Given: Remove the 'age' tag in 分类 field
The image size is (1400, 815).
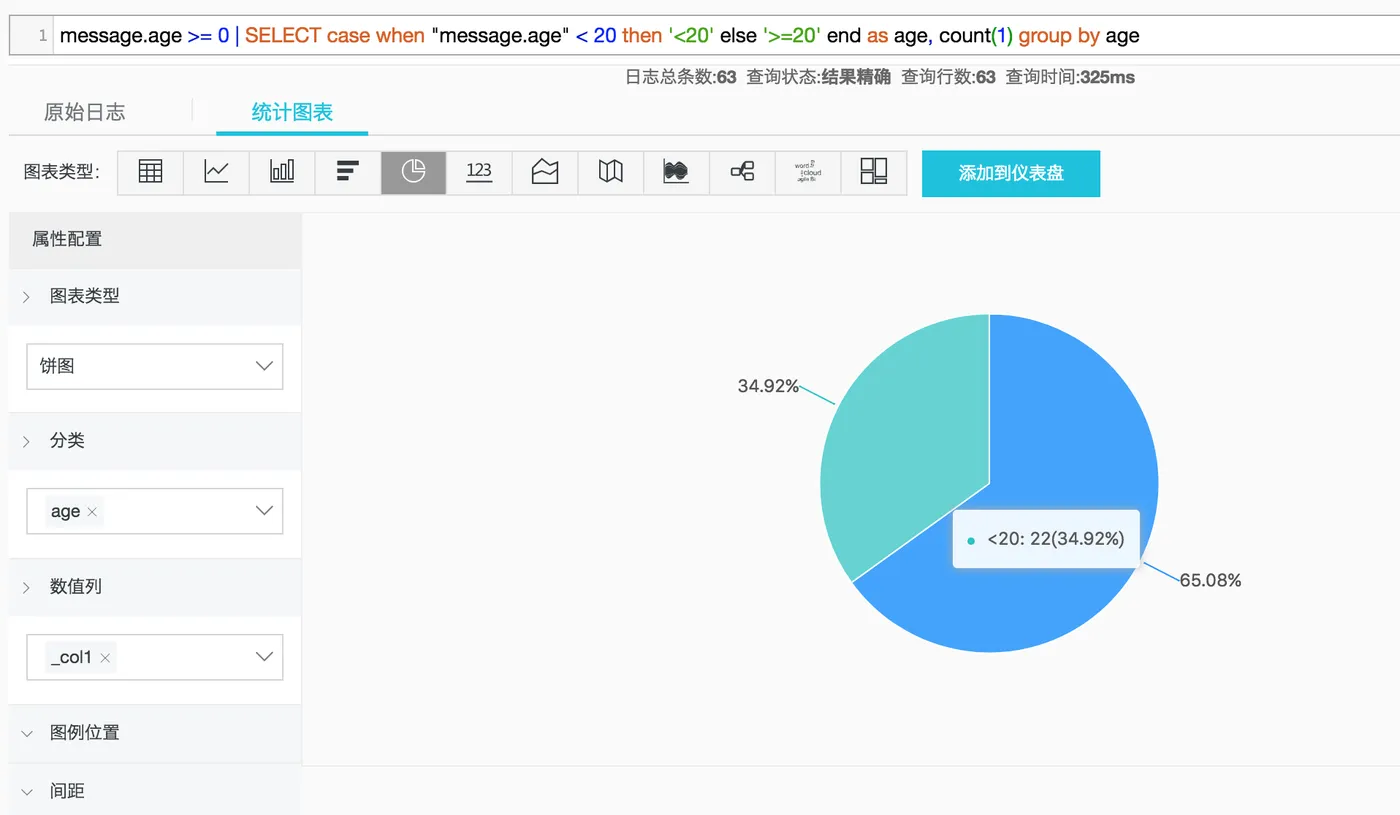Looking at the screenshot, I should click(92, 512).
